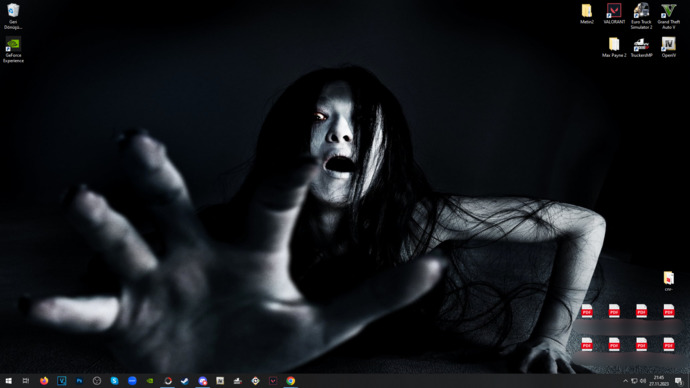Viewport: 690px width, 388px height.
Task: Open the NVIDIA icon on taskbar
Action: coord(150,381)
